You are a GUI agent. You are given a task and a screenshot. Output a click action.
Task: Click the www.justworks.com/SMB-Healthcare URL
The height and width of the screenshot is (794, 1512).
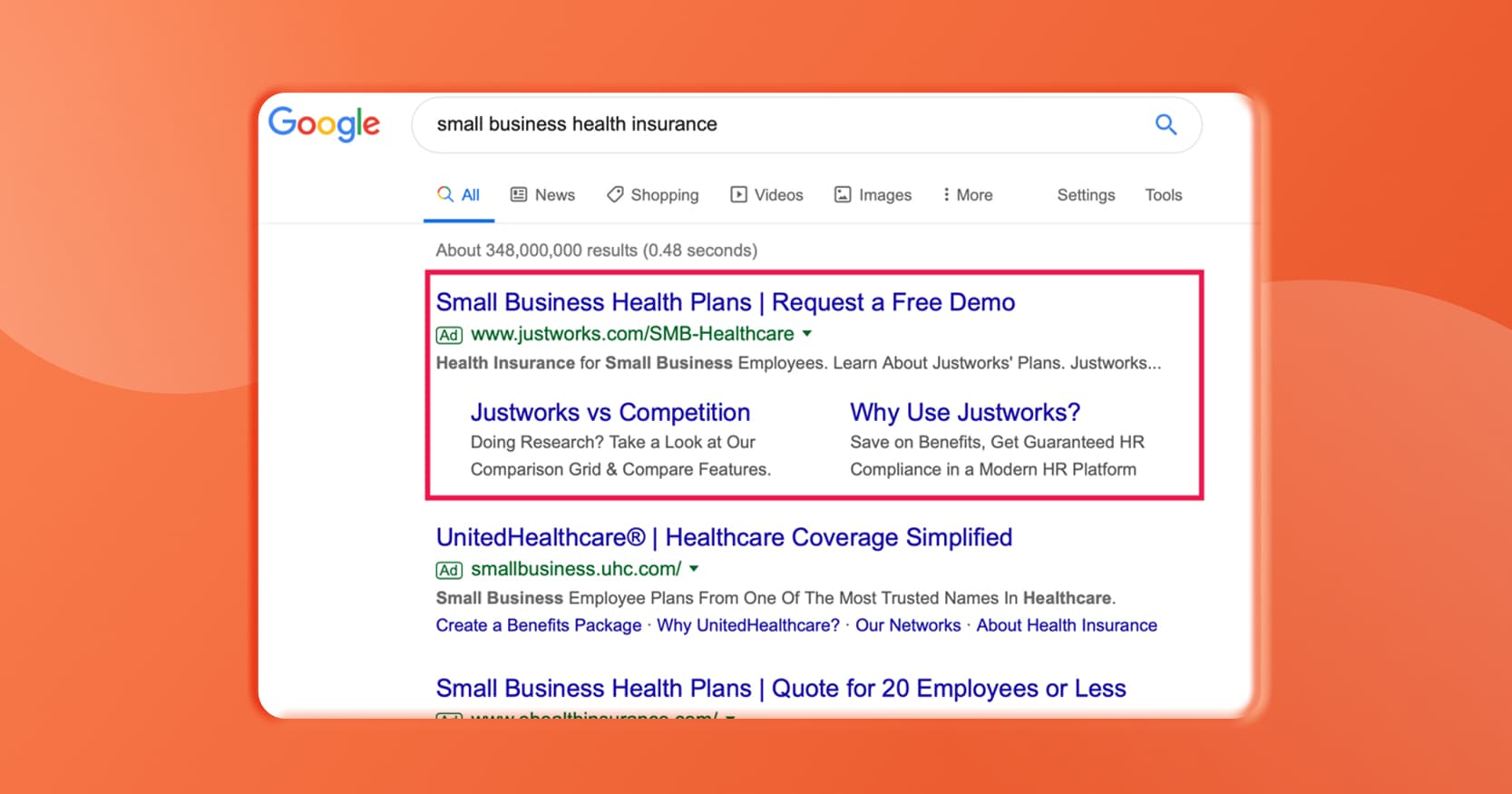(x=632, y=334)
